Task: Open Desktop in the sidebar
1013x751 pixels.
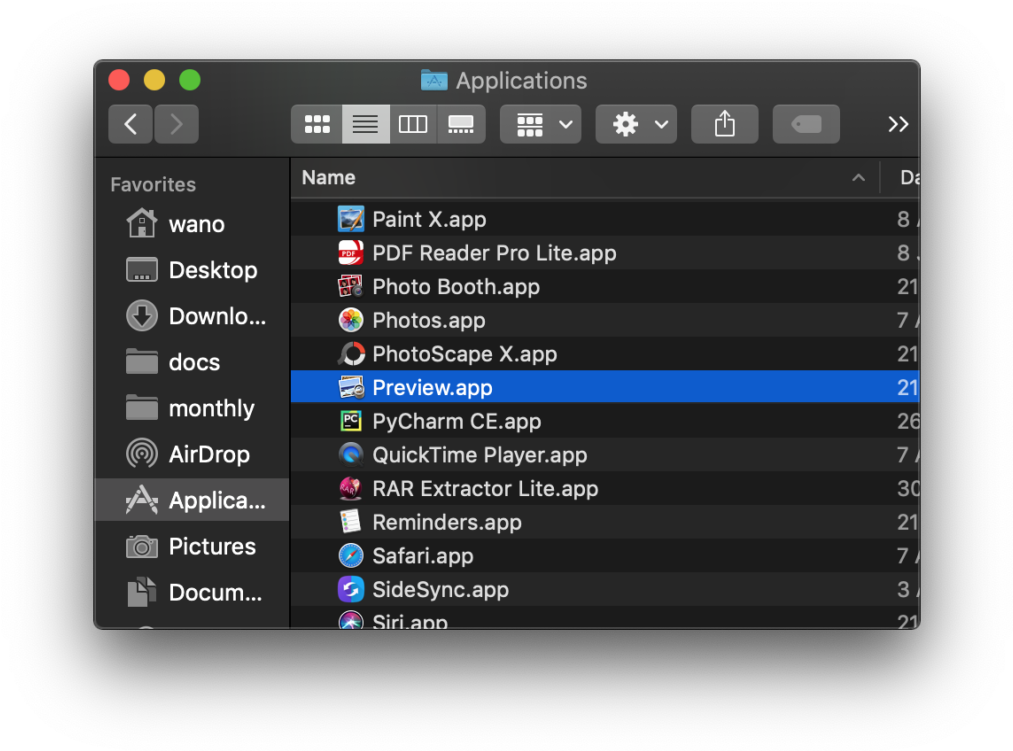Action: pos(192,270)
